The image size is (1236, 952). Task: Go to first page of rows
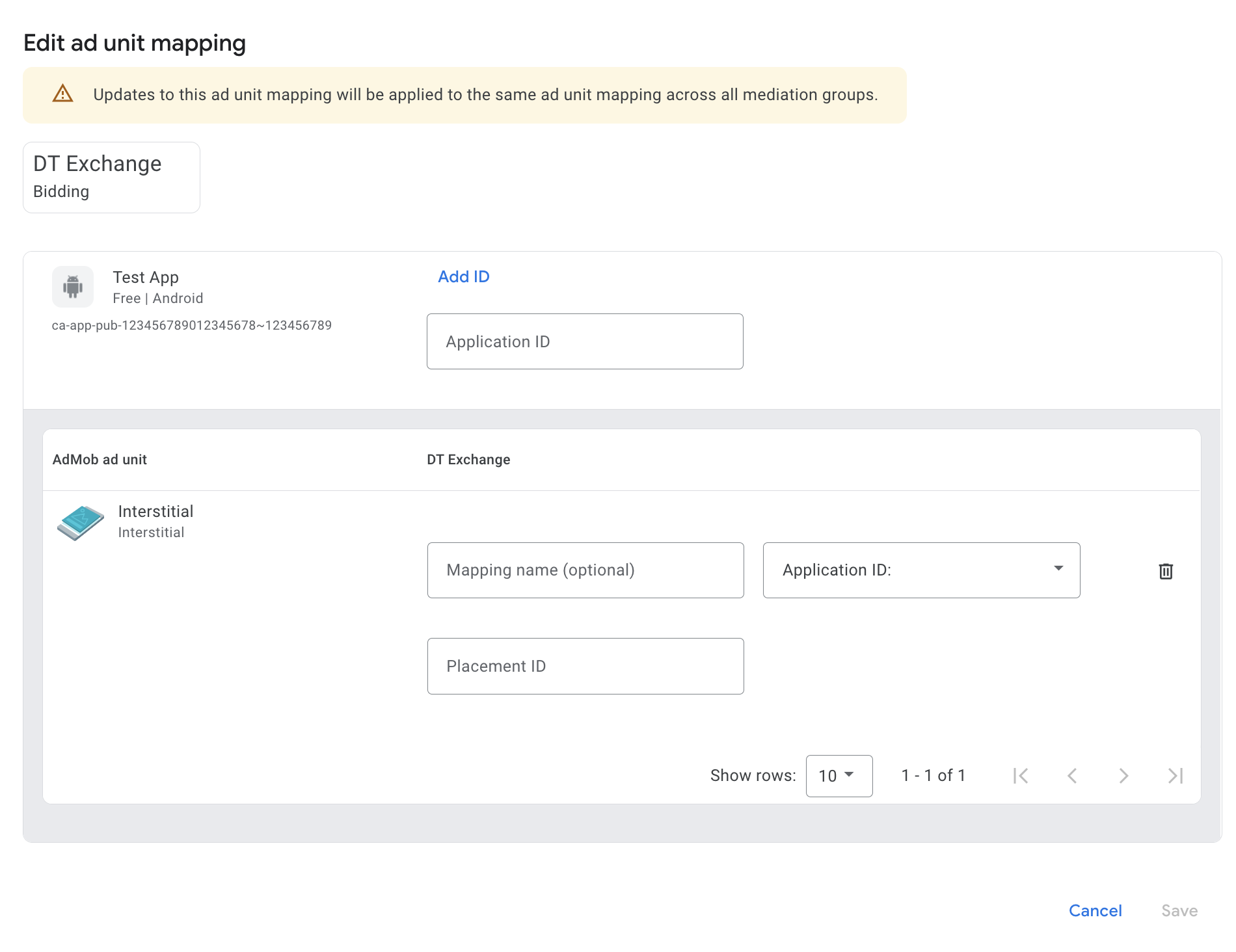[1020, 776]
